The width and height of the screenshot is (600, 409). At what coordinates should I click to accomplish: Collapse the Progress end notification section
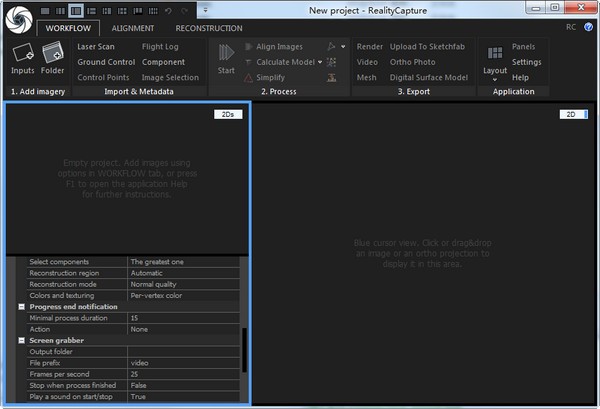21,306
